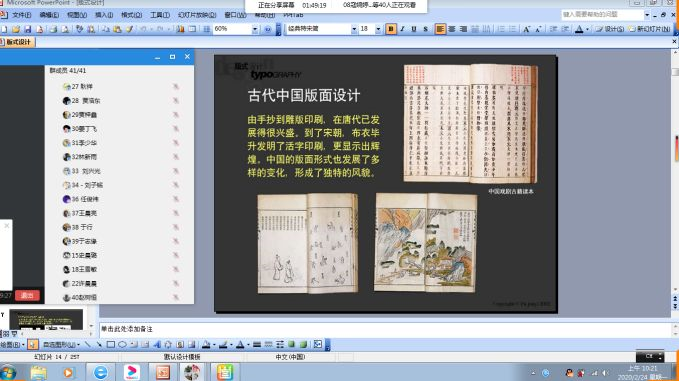Screen dimensions: 679x381
Task: Click the Open folder icon
Action: point(16,29)
